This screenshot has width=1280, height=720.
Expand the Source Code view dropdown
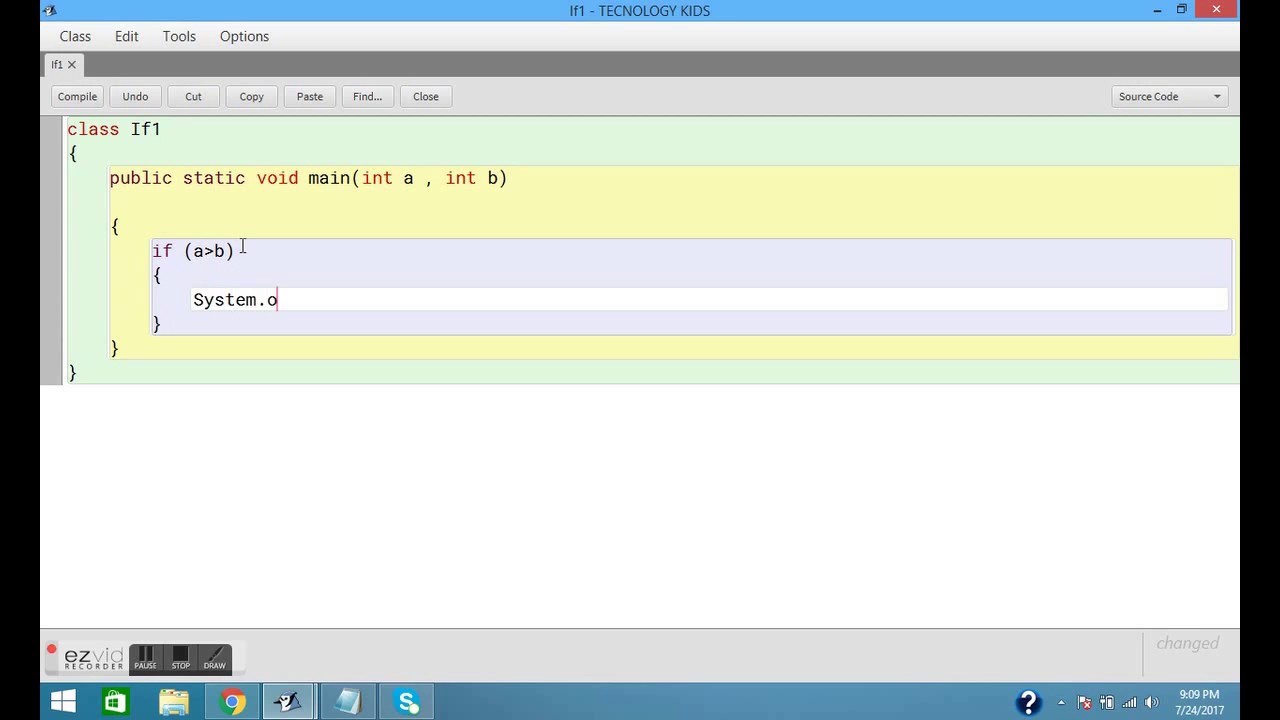pos(1169,96)
